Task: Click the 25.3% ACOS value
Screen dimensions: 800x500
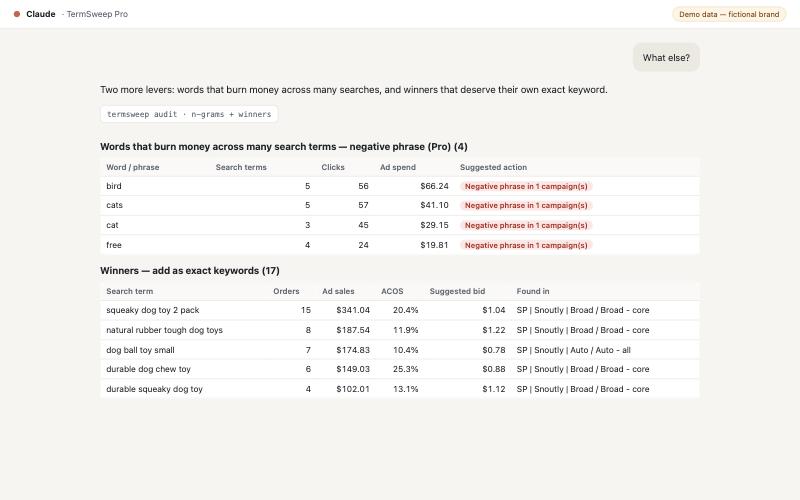Action: [x=406, y=369]
